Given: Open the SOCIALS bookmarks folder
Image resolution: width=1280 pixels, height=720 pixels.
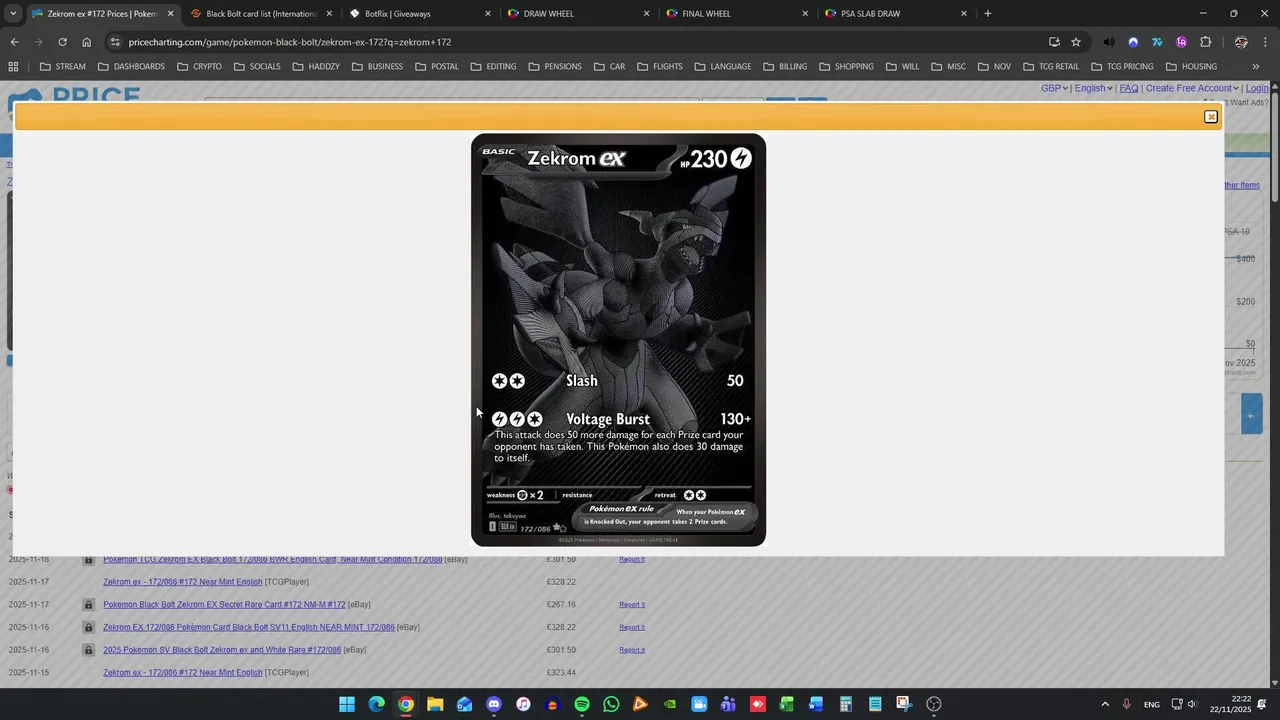Looking at the screenshot, I should [257, 67].
